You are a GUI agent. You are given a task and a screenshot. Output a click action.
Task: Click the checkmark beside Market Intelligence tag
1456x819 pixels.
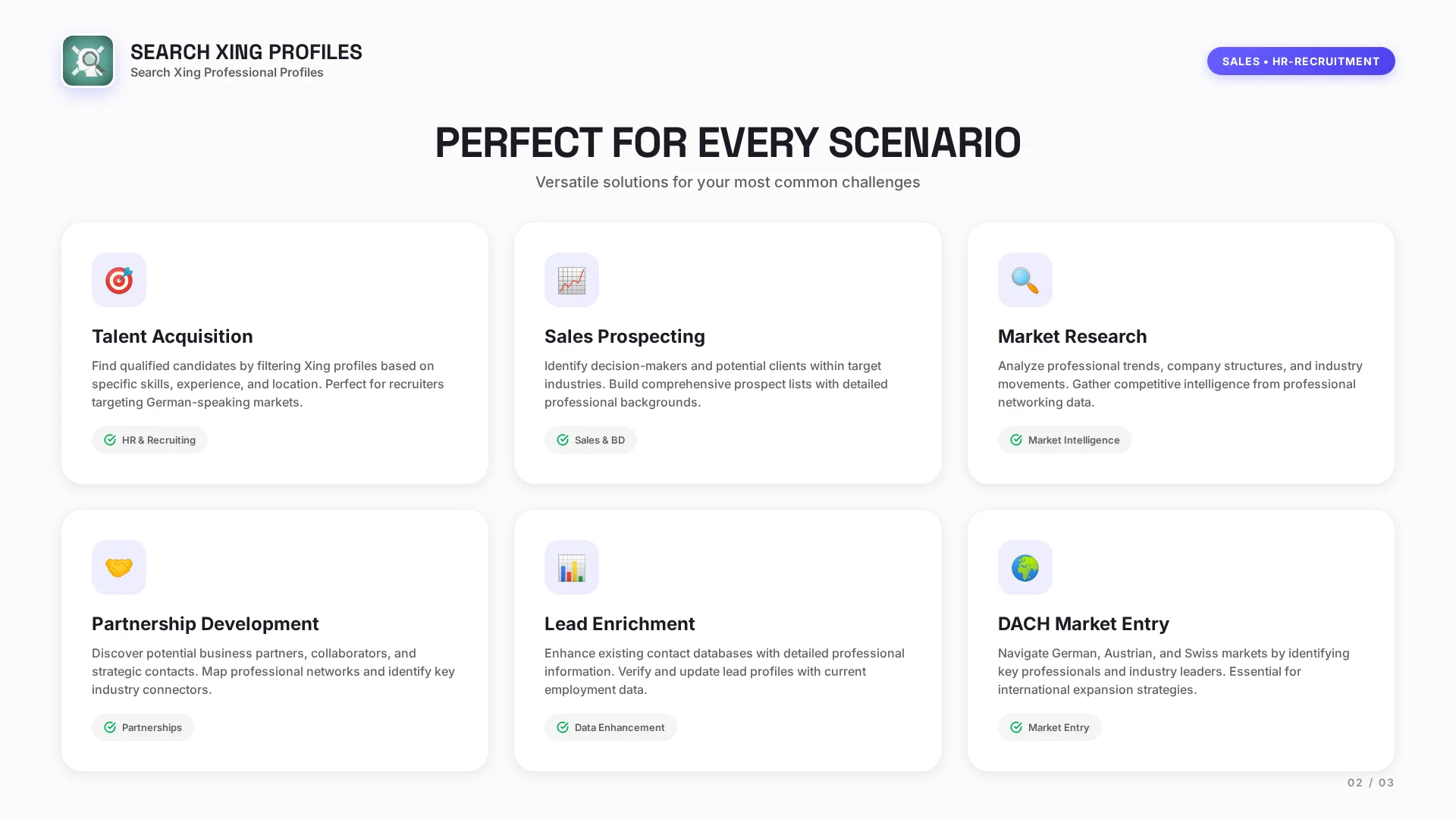(1016, 440)
